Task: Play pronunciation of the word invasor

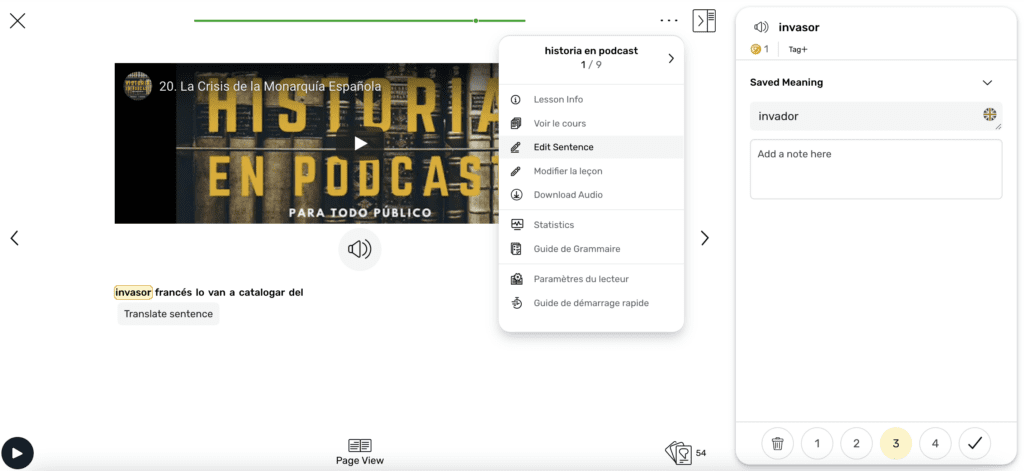Action: tap(761, 27)
